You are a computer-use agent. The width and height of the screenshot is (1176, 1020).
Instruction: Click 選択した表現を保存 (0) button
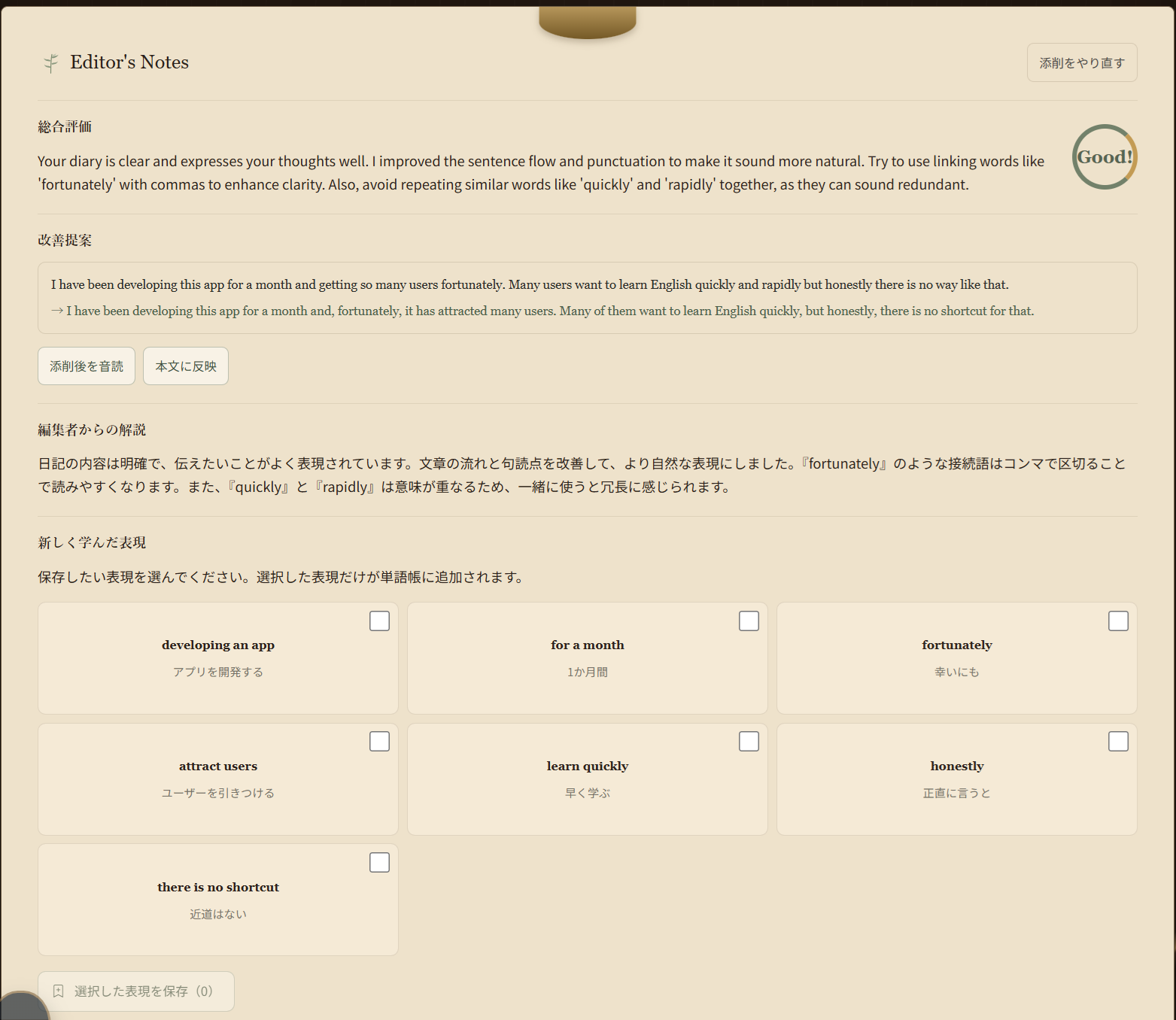tap(136, 991)
